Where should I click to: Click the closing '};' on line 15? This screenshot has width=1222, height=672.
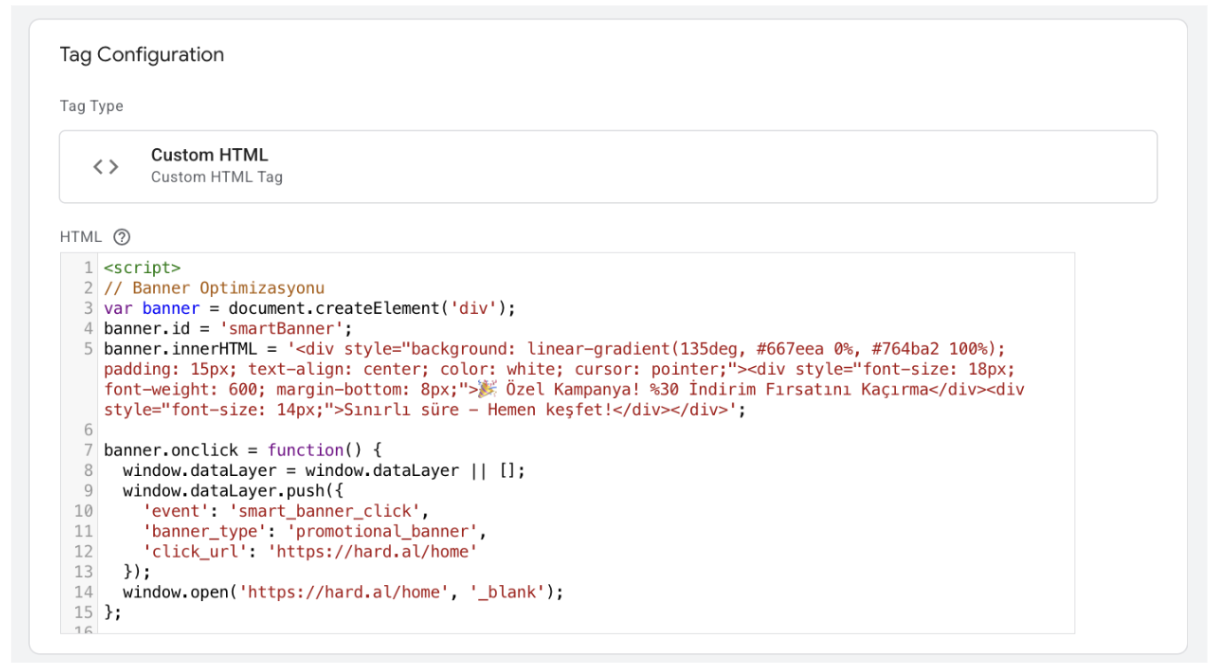coord(113,612)
